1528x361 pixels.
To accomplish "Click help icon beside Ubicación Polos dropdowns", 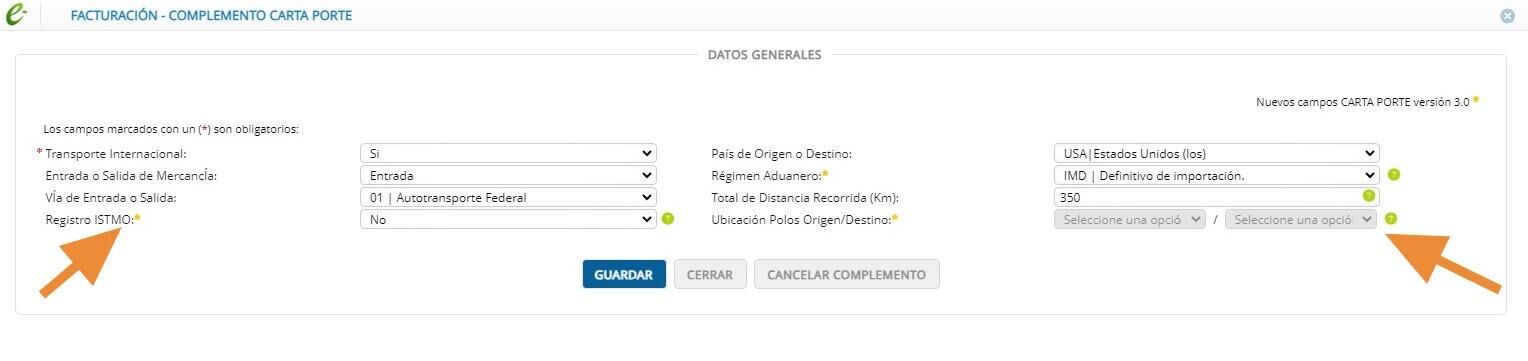I will [1391, 219].
